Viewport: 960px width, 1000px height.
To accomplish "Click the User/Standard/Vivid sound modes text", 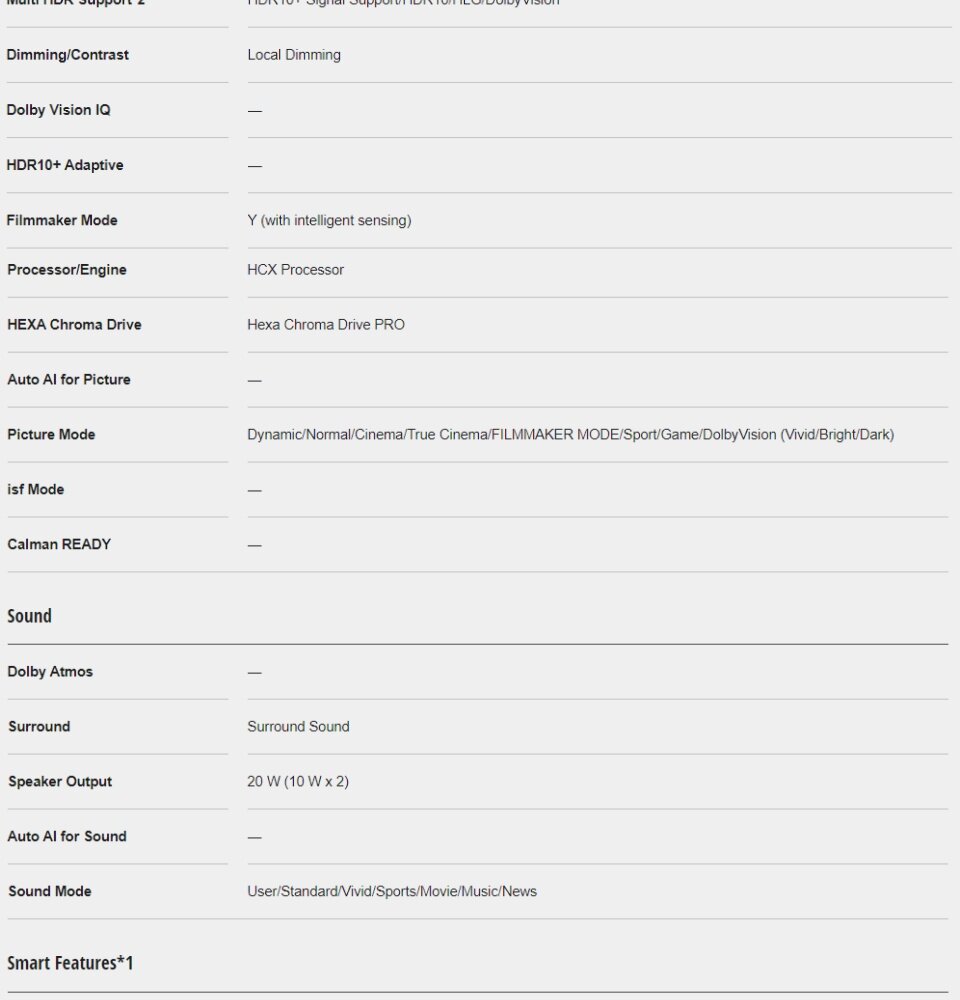I will point(392,891).
